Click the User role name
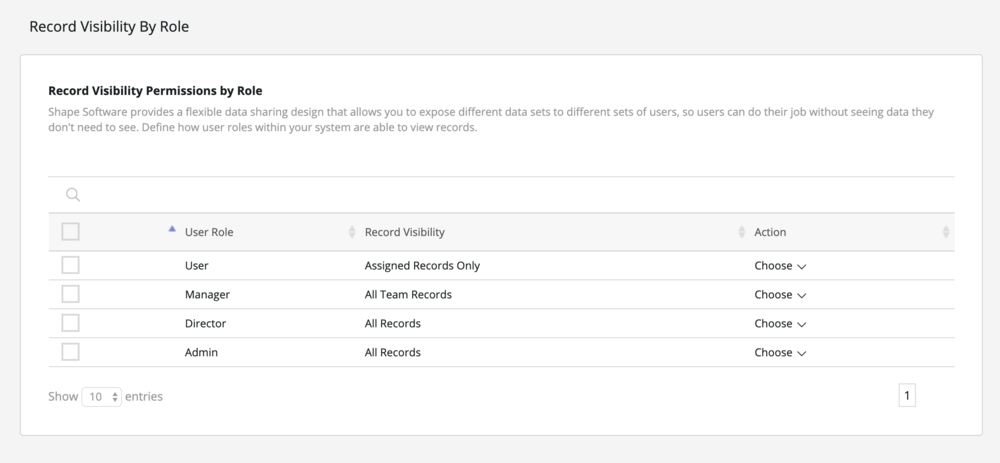 (x=196, y=266)
